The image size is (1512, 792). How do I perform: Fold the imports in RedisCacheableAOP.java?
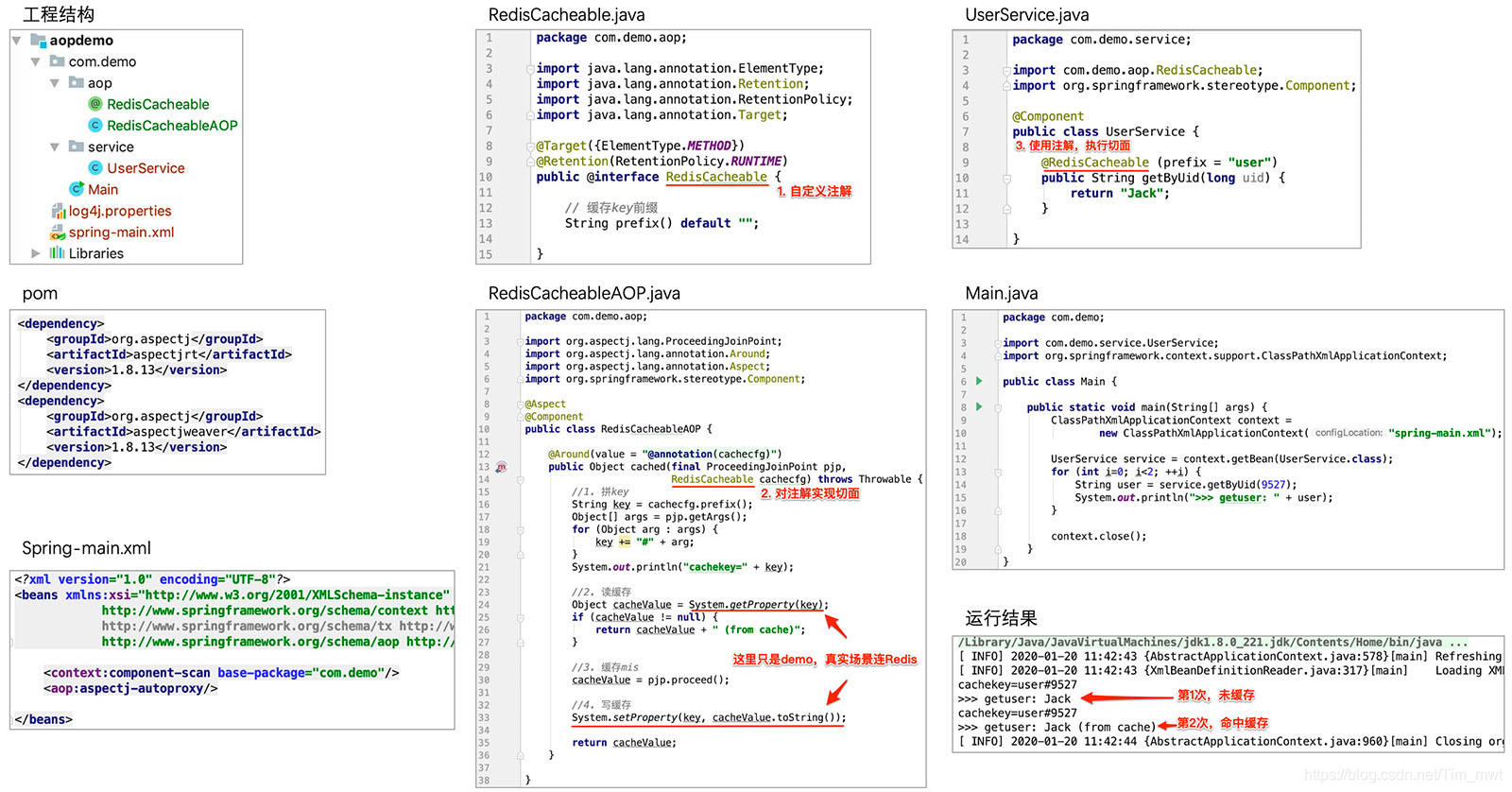pos(520,341)
